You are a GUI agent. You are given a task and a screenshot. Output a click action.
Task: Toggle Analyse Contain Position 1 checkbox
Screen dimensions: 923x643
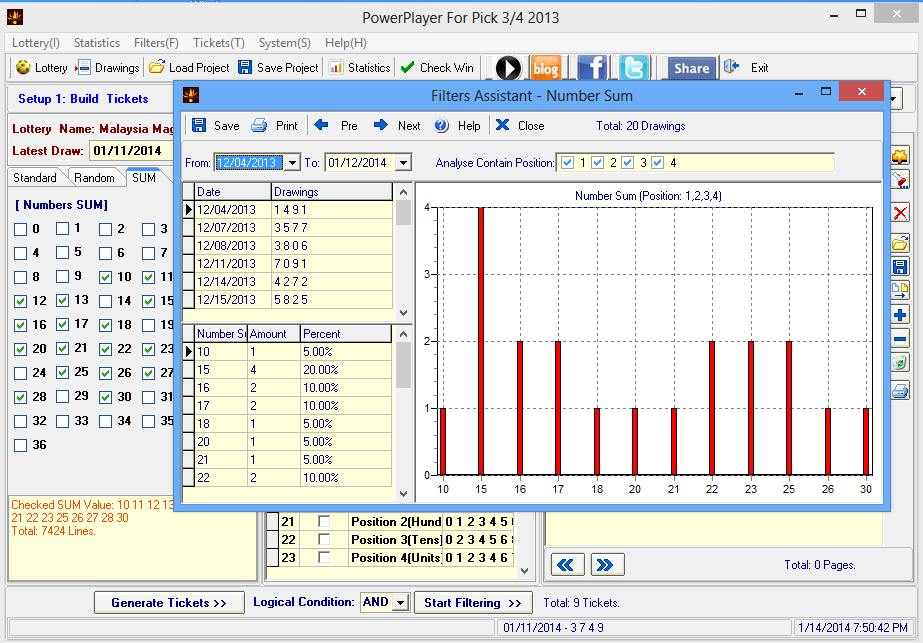(567, 163)
